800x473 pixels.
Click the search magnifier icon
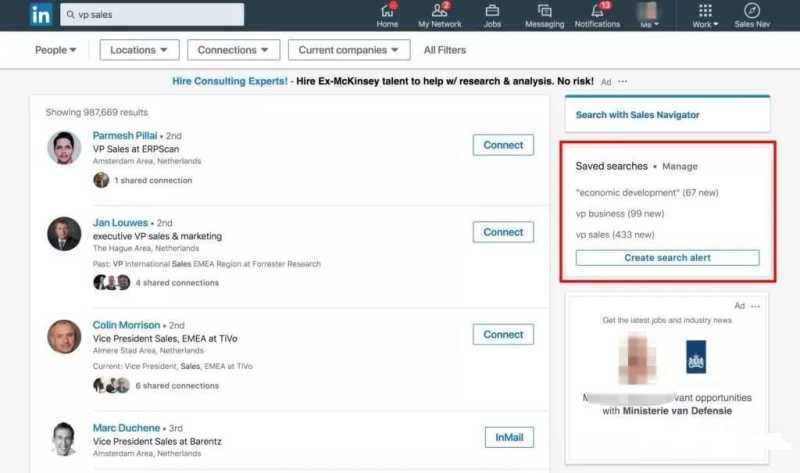pos(70,14)
